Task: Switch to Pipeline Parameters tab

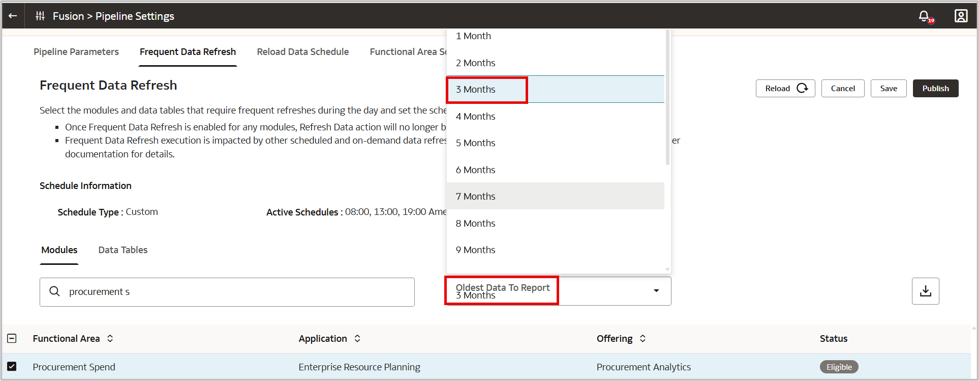Action: [76, 52]
